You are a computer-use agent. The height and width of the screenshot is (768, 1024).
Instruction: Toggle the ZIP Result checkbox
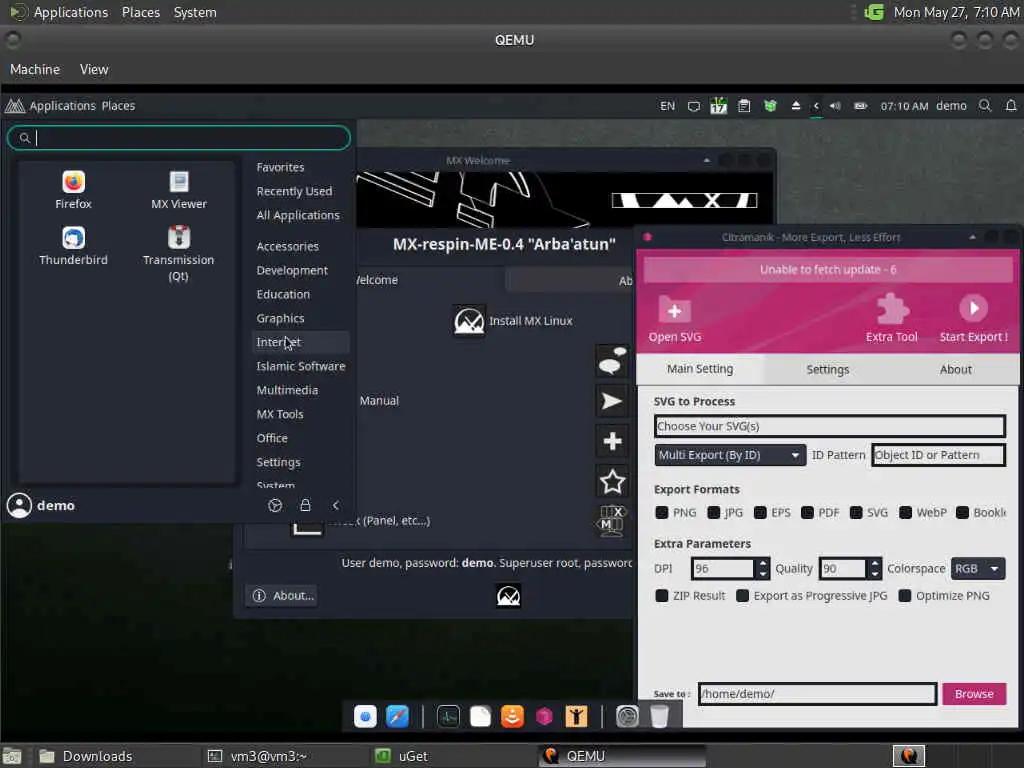pyautogui.click(x=662, y=596)
